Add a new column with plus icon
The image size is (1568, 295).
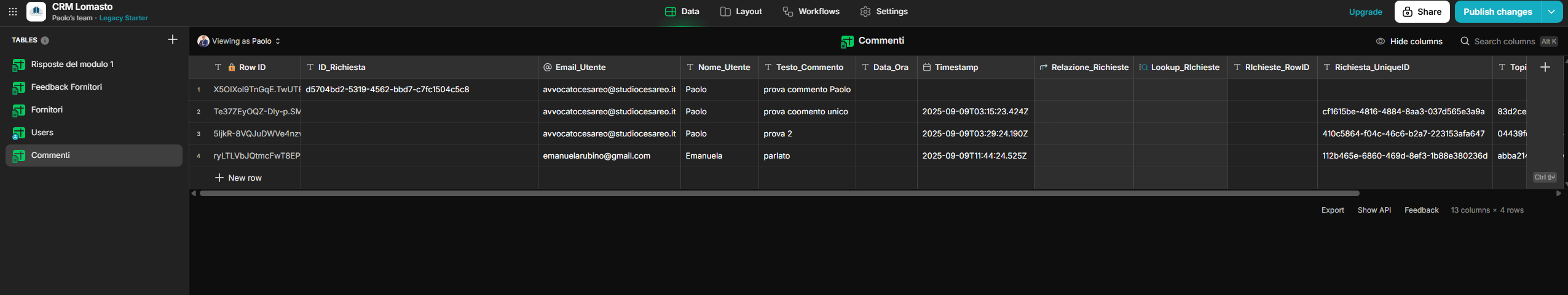[x=1545, y=67]
